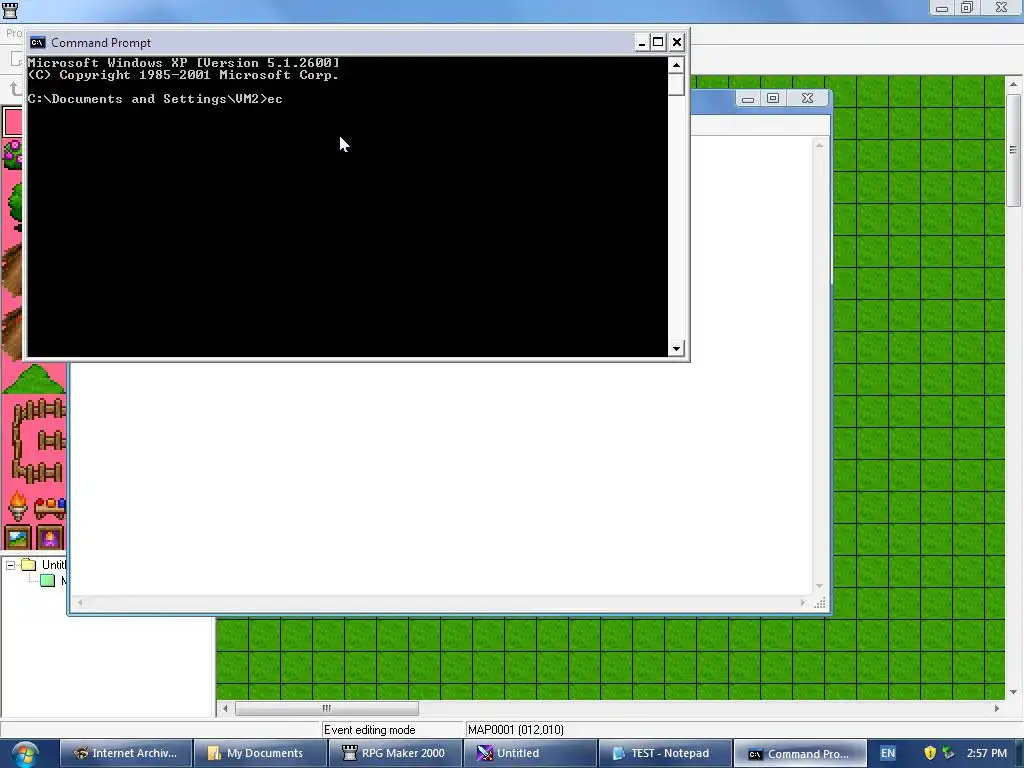The width and height of the screenshot is (1024, 768).
Task: Click right arrow of map horizontal scrollbar
Action: coord(997,709)
